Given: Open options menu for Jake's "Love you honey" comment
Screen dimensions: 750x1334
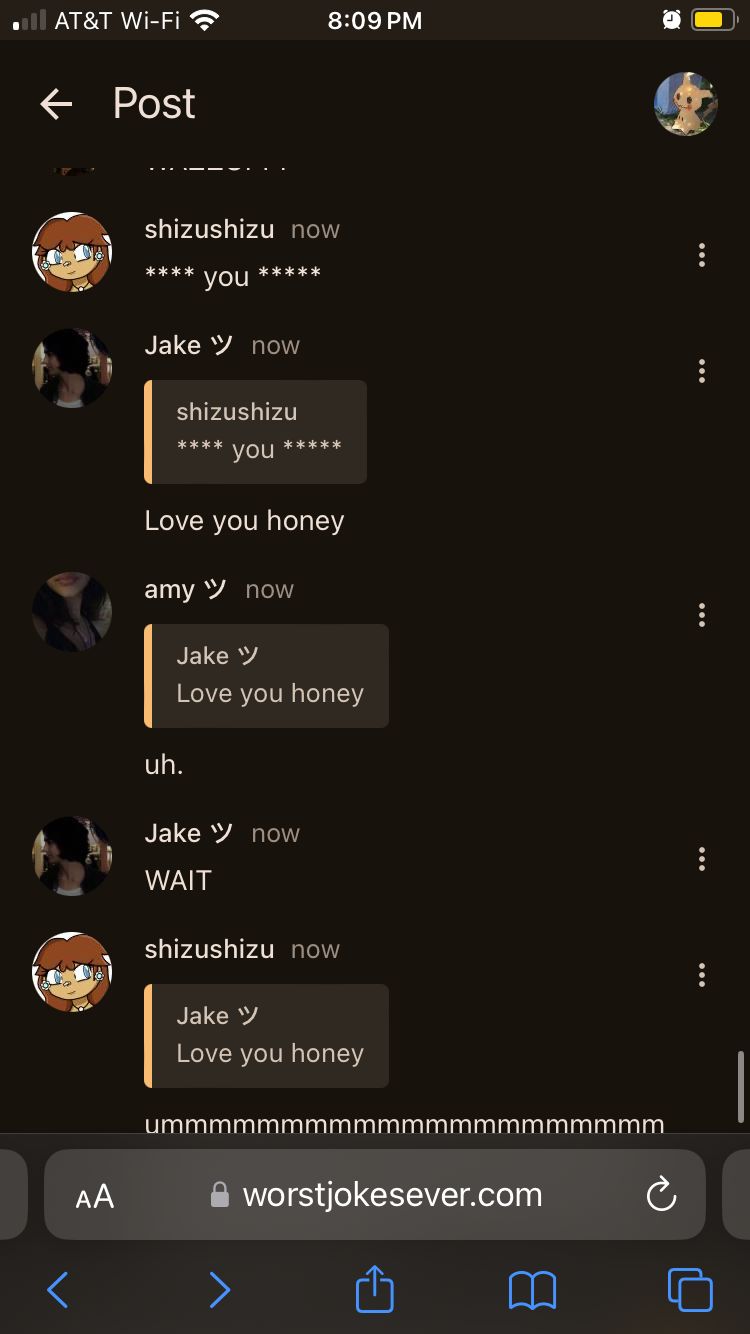Looking at the screenshot, I should pyautogui.click(x=702, y=371).
